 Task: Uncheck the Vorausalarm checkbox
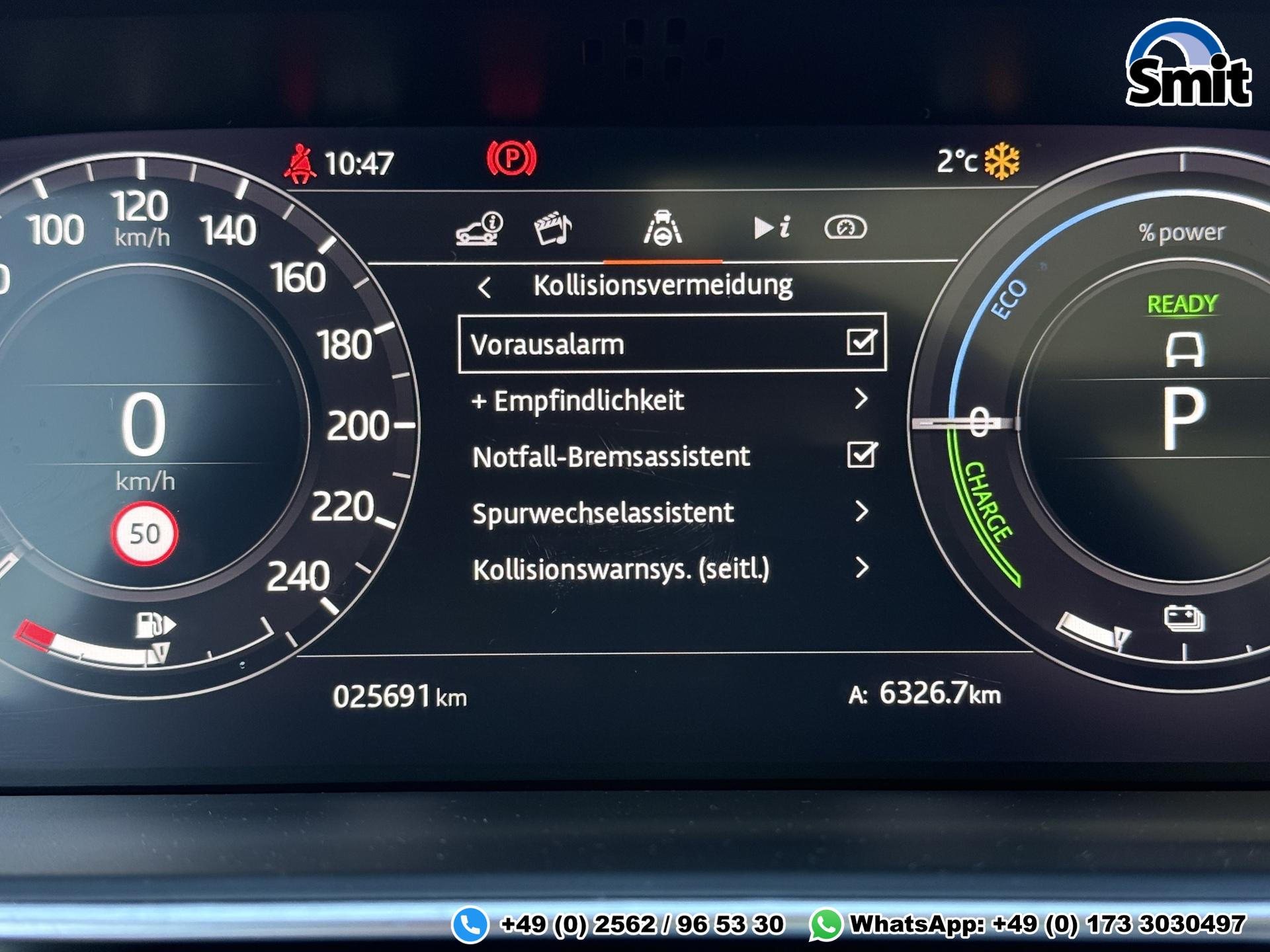(861, 342)
